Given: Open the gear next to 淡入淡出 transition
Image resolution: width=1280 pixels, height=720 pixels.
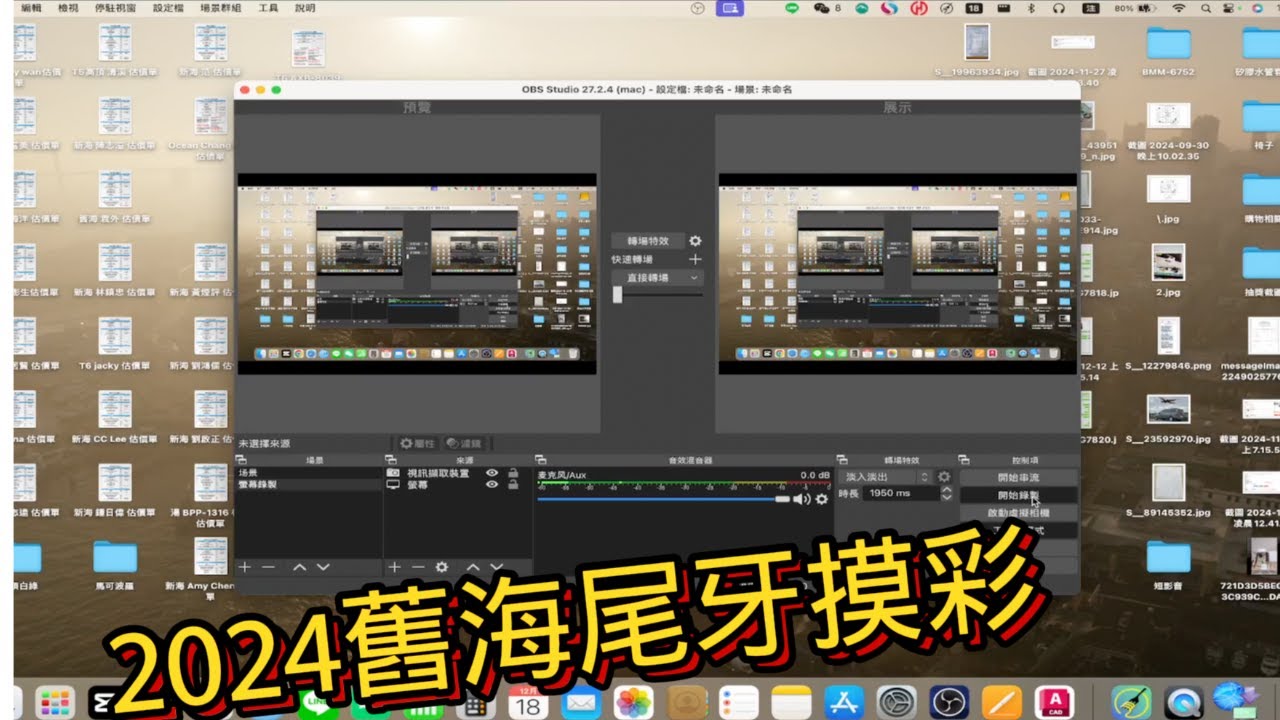Looking at the screenshot, I should coord(944,477).
